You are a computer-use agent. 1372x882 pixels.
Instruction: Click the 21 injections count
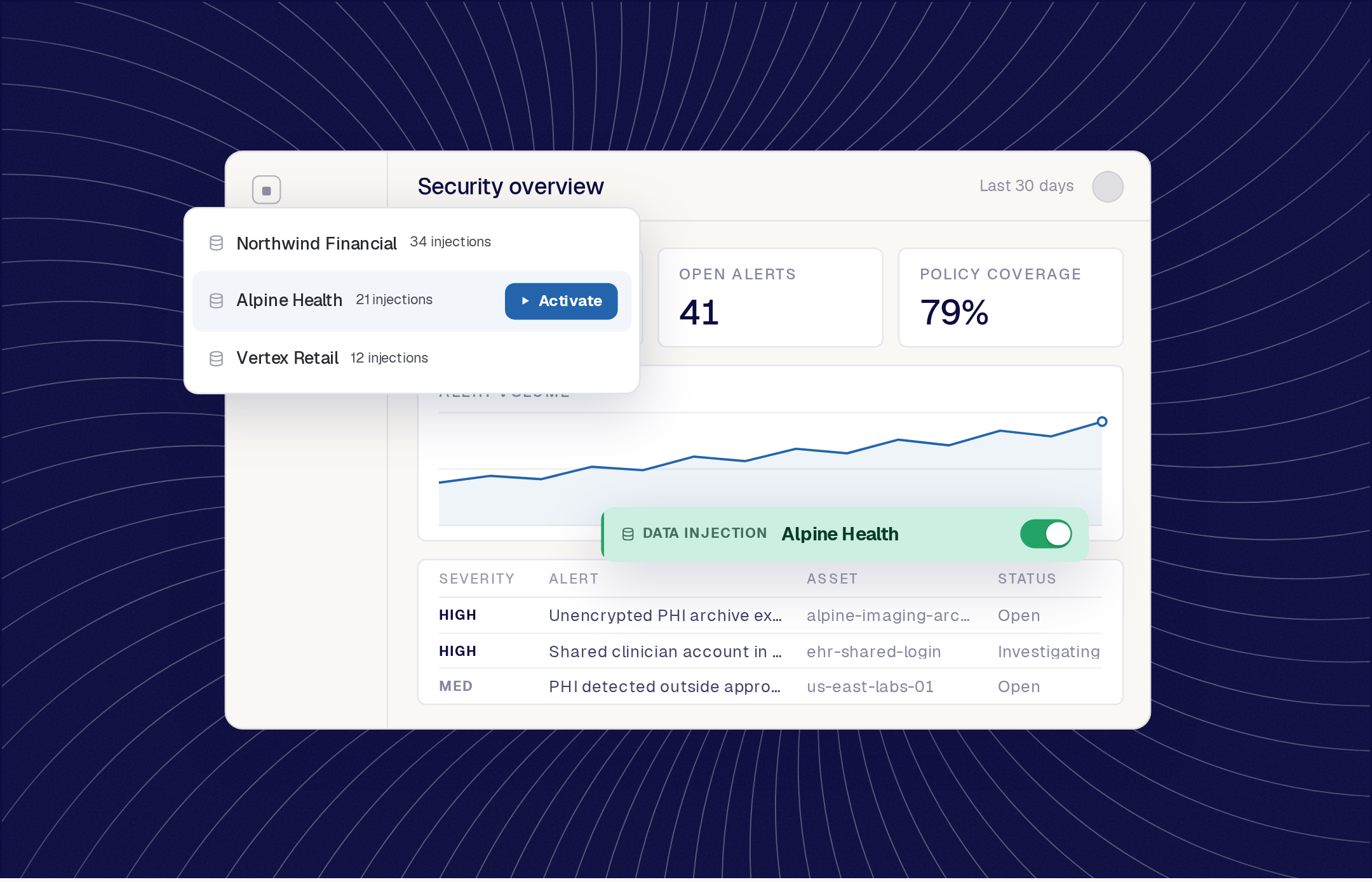[x=394, y=300]
